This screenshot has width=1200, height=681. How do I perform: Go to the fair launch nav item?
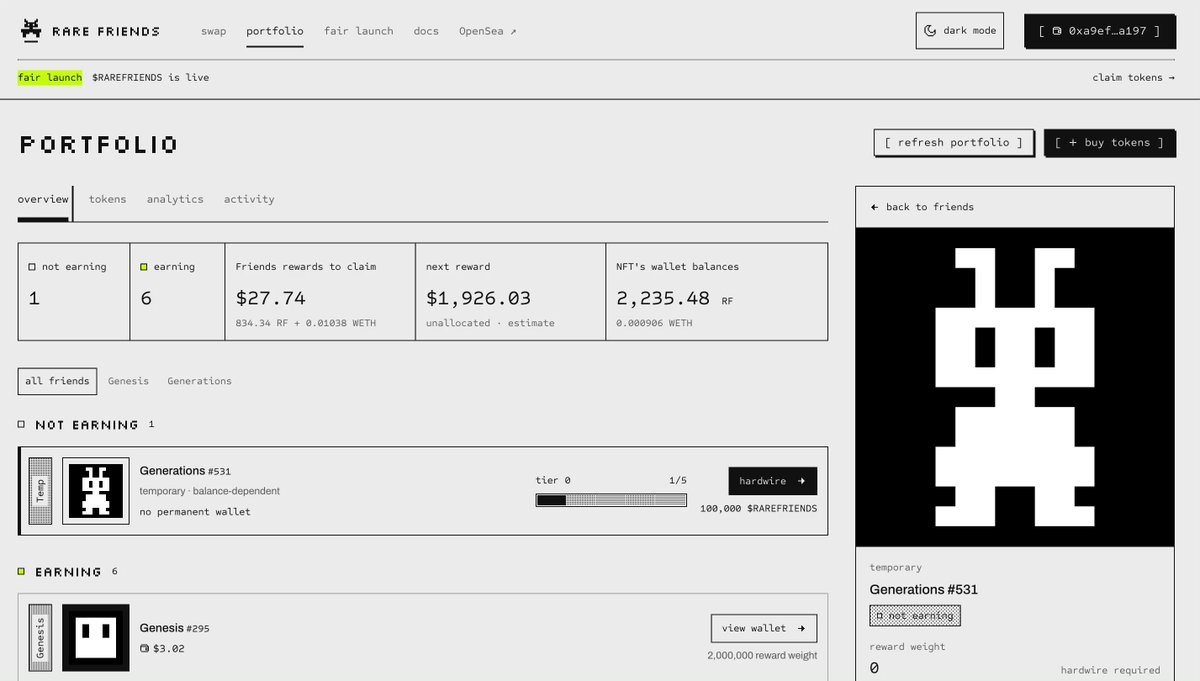coord(358,31)
